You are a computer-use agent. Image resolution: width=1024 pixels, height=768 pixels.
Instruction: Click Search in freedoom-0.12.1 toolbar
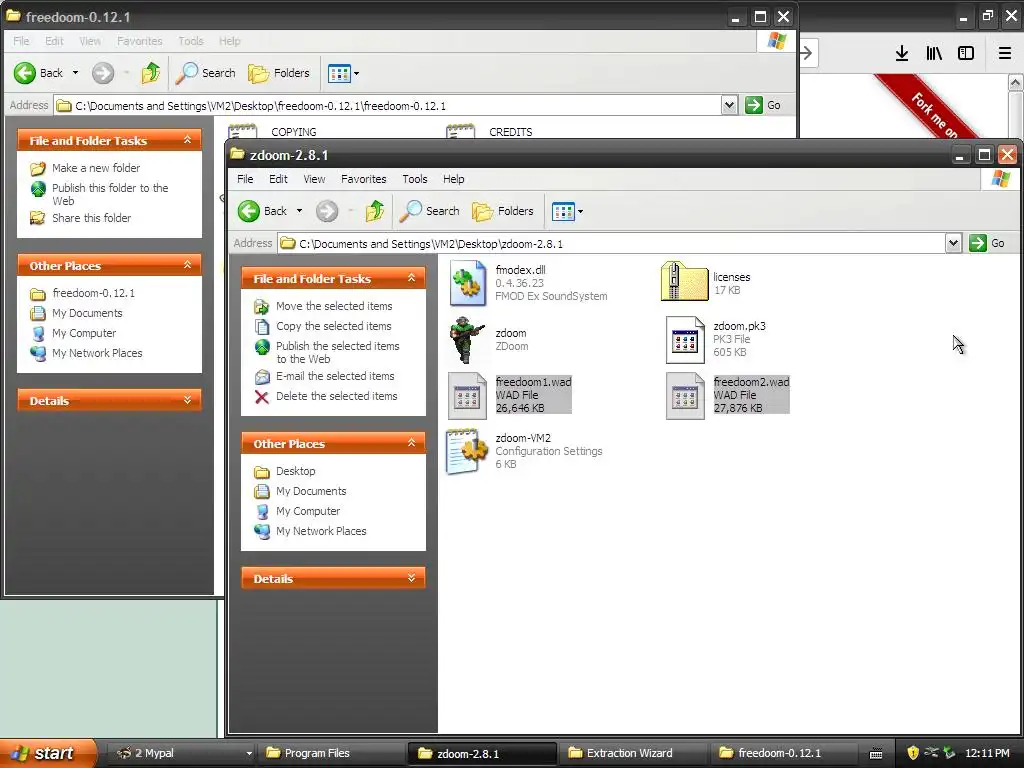205,73
